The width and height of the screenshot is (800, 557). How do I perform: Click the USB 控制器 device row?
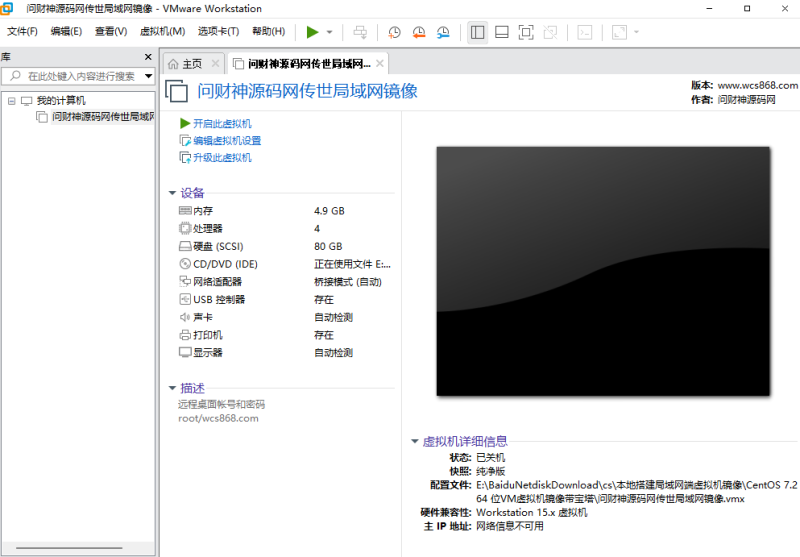tap(285, 299)
